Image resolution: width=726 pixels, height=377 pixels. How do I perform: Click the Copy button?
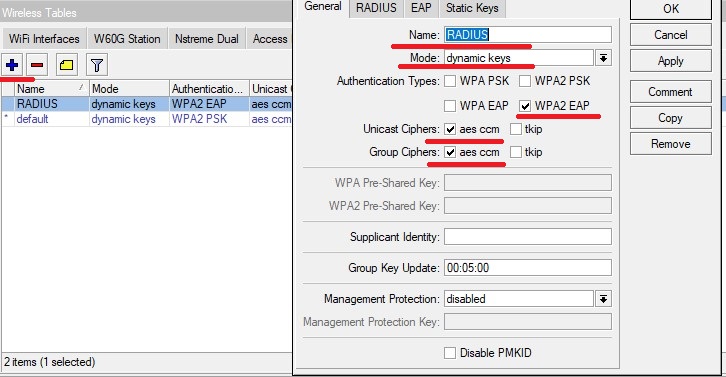point(670,118)
